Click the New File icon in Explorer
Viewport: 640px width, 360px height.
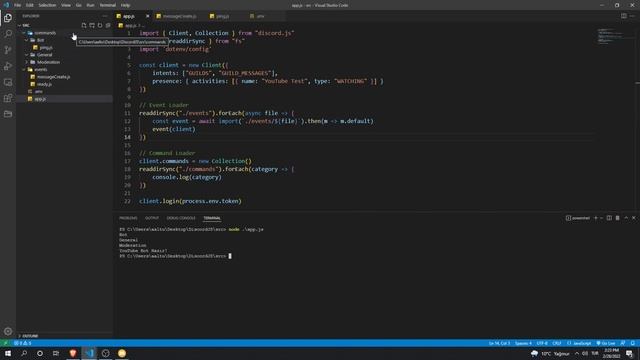click(x=84, y=25)
